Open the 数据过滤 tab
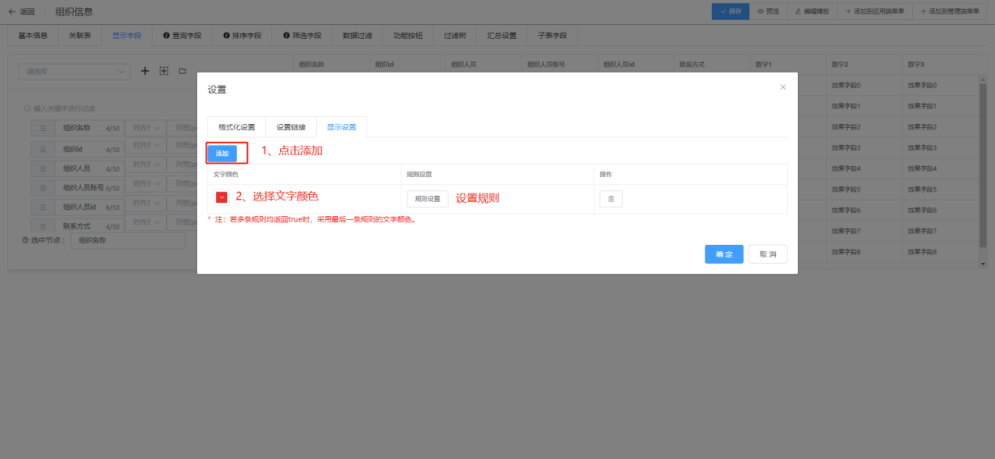This screenshot has height=459, width=995. [357, 36]
